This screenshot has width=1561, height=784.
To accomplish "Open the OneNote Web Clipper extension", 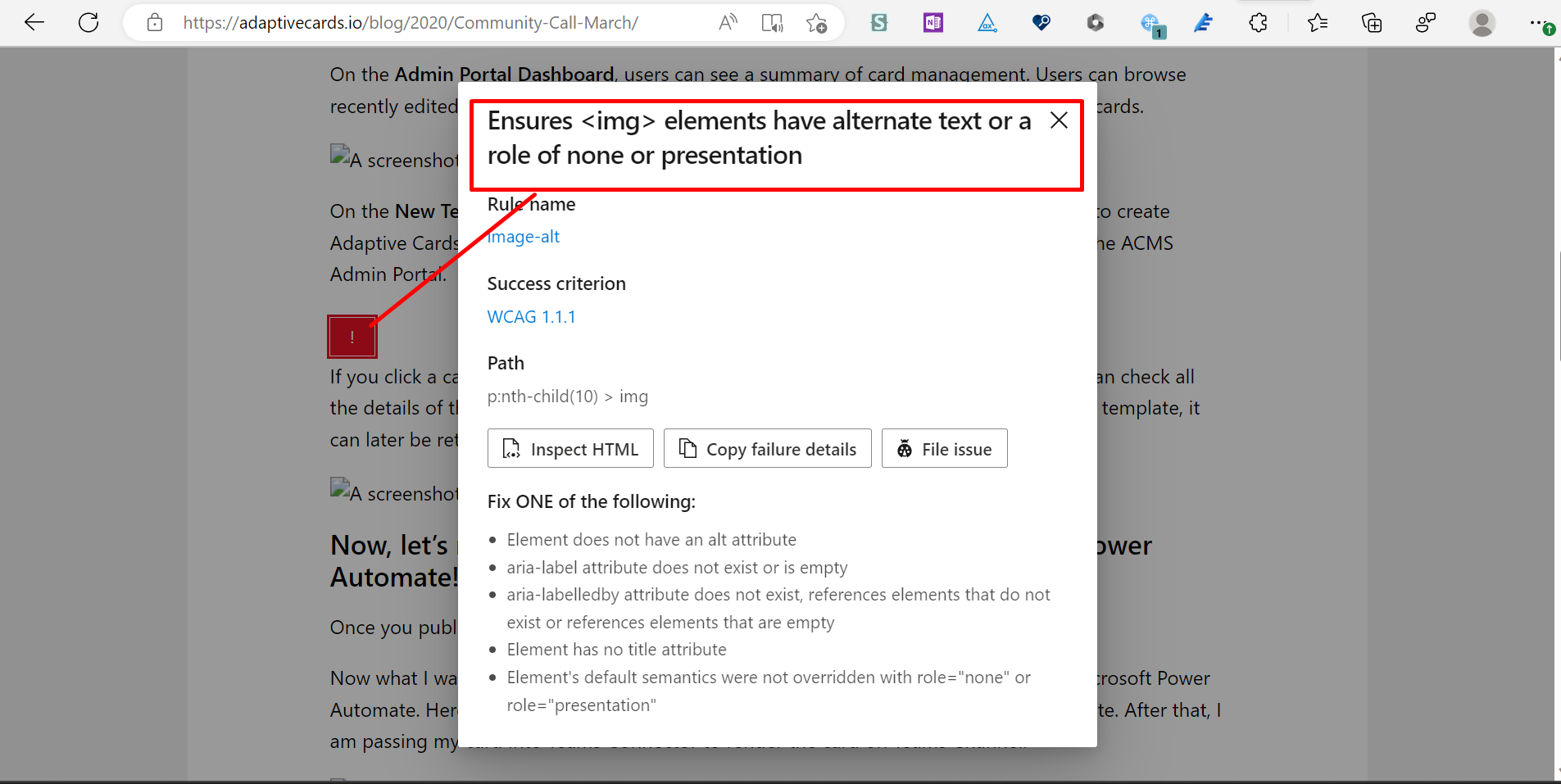I will pos(932,23).
